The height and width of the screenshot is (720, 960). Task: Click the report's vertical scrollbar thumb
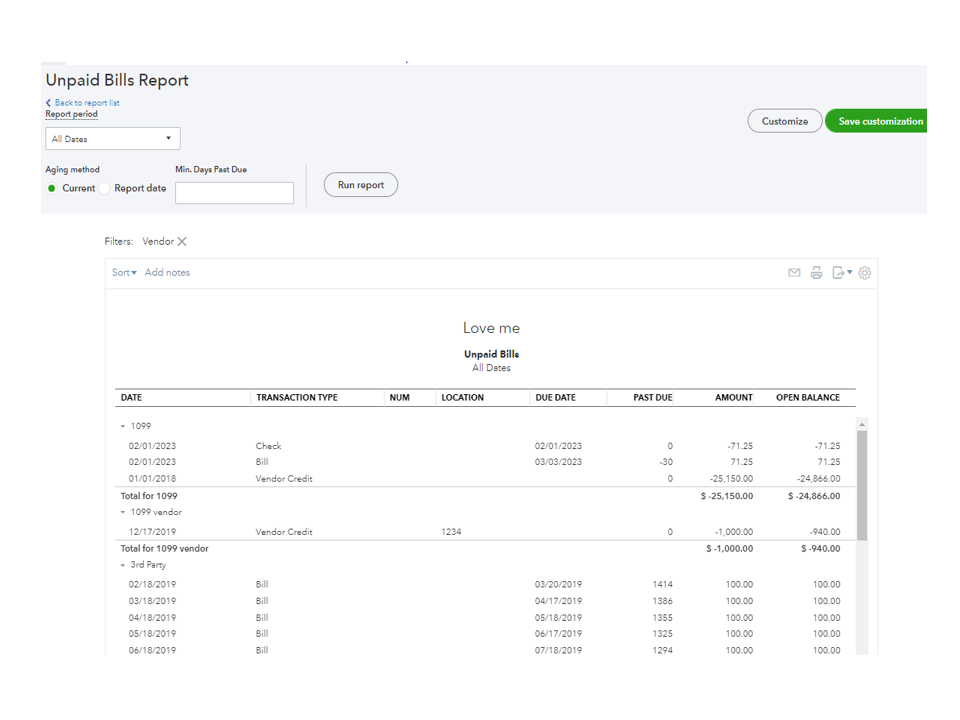click(862, 485)
